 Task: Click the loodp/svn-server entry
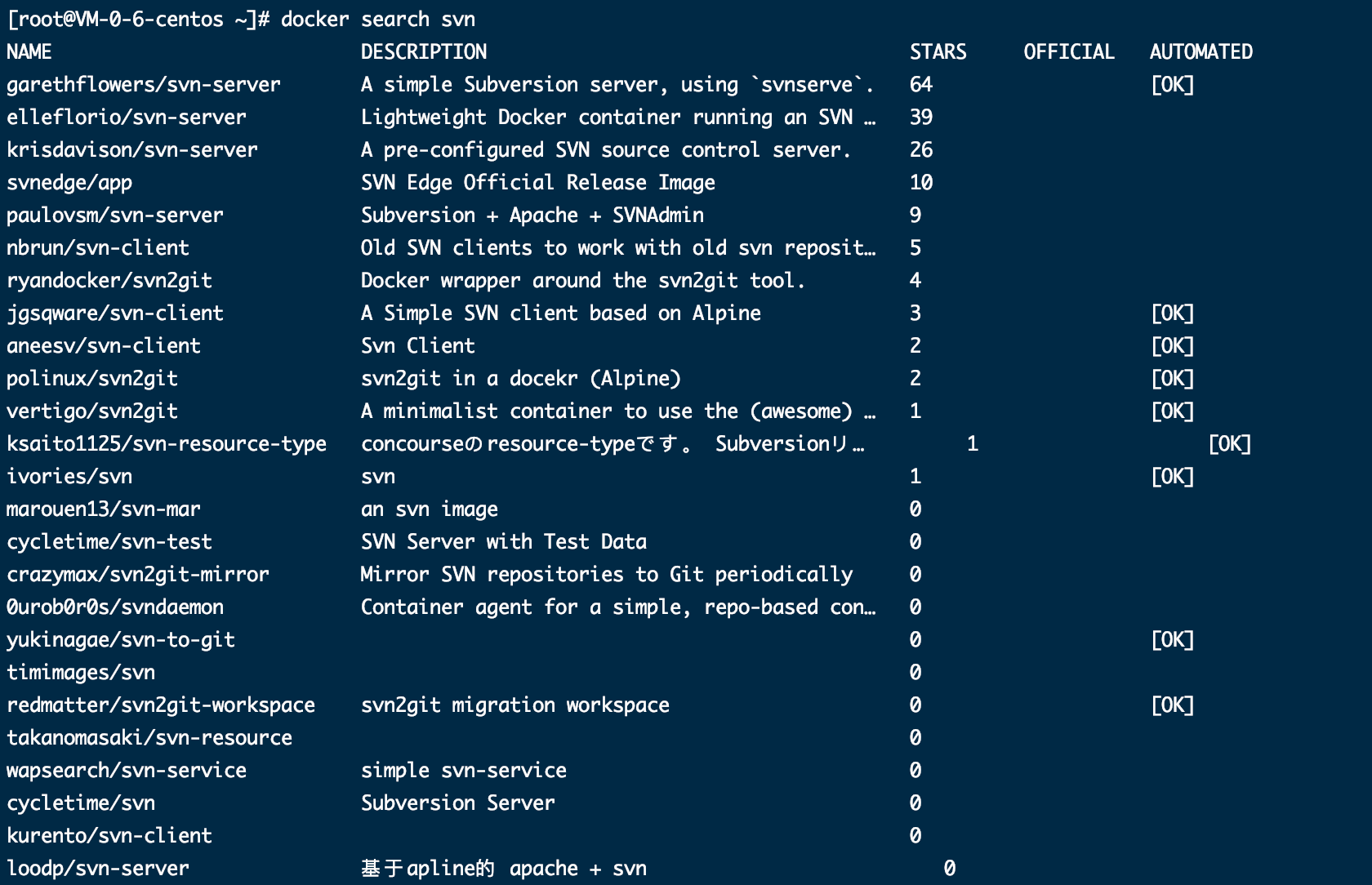98,869
